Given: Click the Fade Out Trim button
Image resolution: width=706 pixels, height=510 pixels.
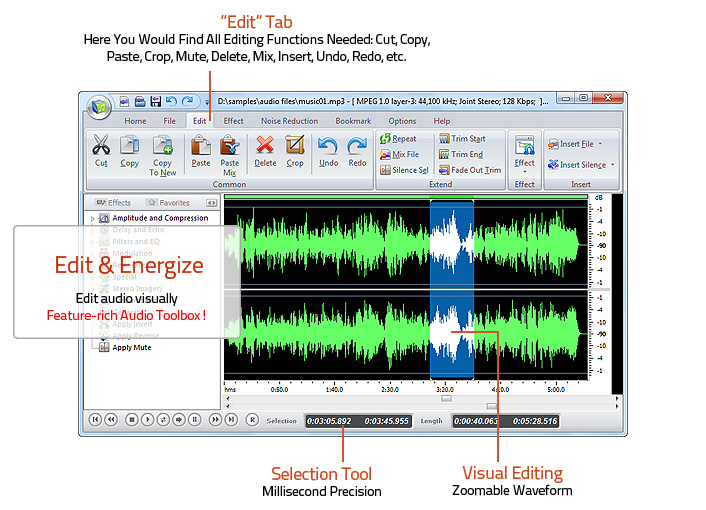Looking at the screenshot, I should [470, 170].
